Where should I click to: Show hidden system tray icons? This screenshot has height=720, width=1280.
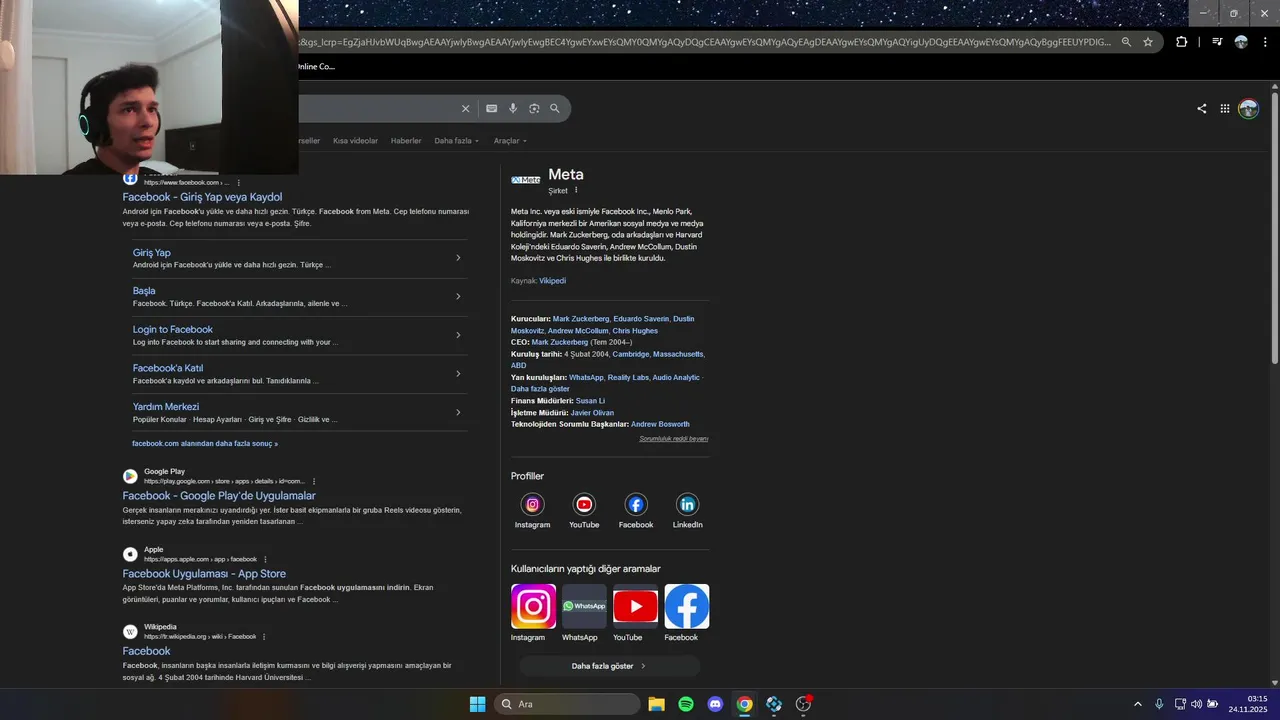1137,704
